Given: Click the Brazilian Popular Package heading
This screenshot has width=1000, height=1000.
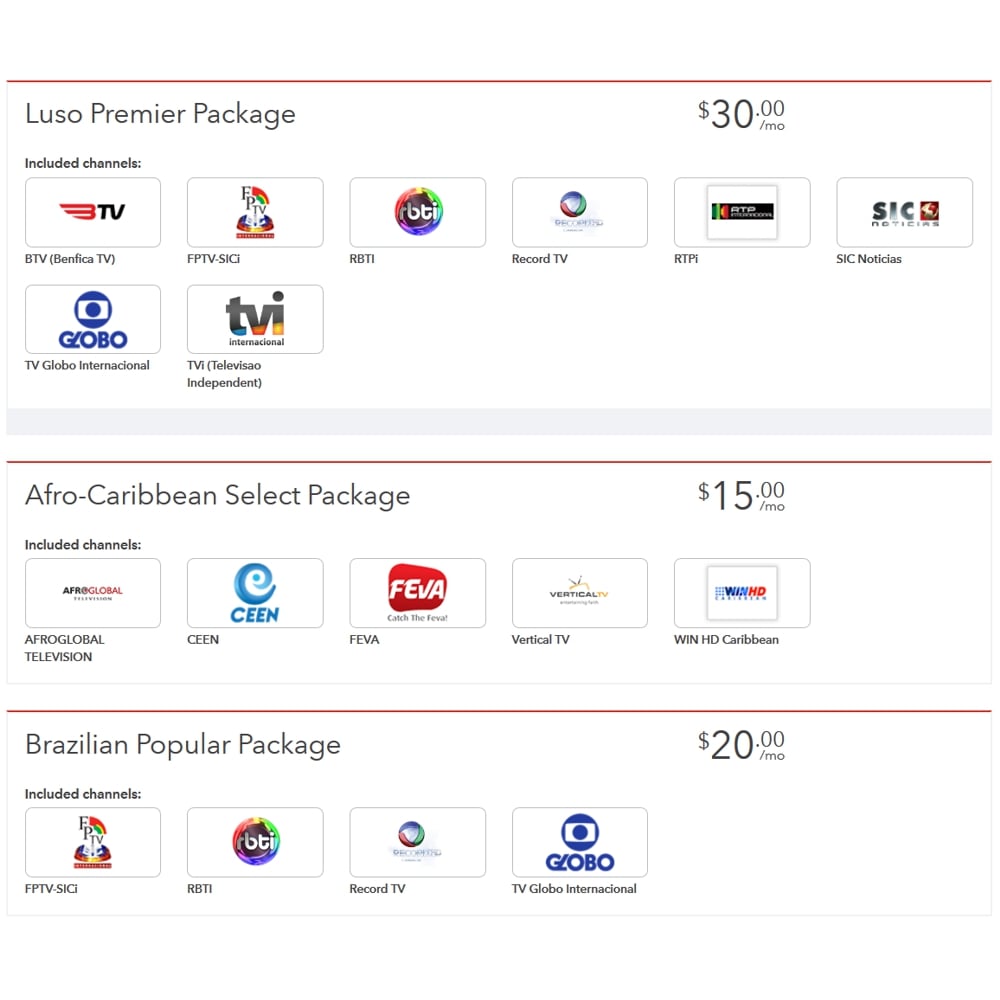Looking at the screenshot, I should click(x=182, y=745).
